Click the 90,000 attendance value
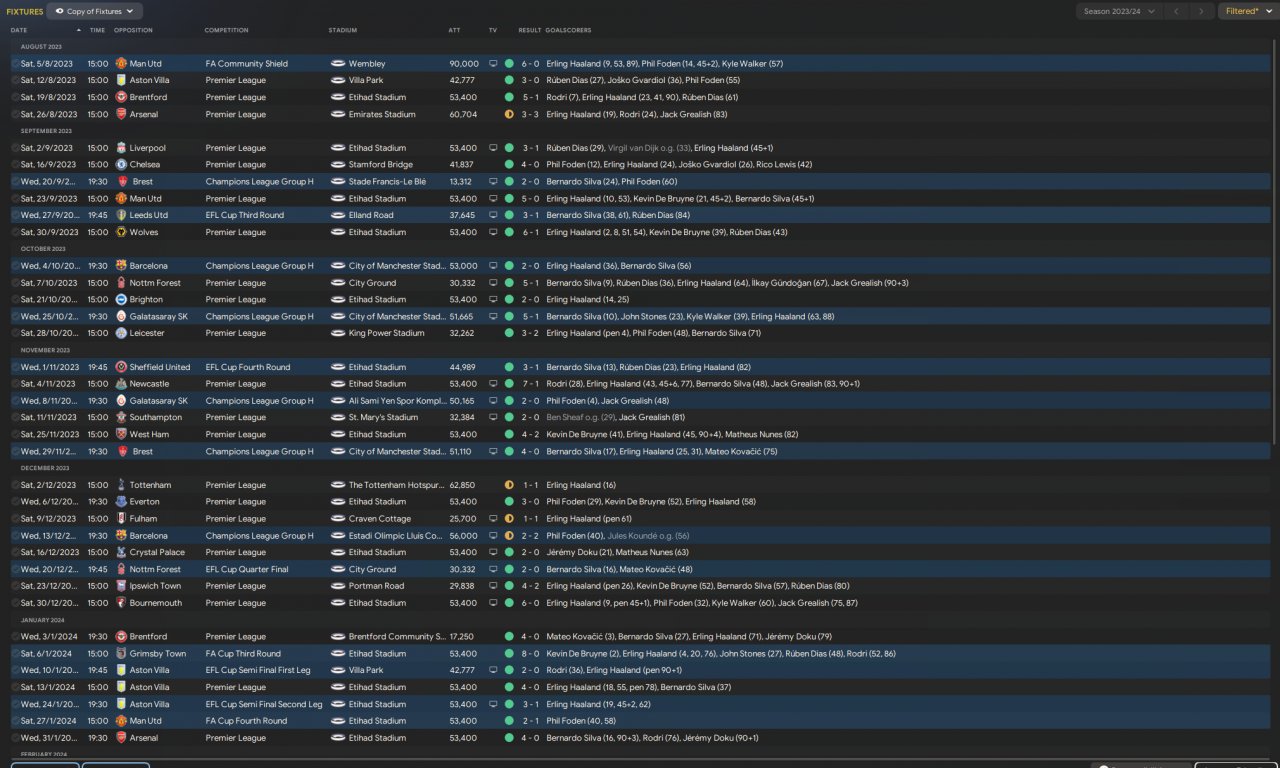Image resolution: width=1280 pixels, height=768 pixels. [464, 64]
